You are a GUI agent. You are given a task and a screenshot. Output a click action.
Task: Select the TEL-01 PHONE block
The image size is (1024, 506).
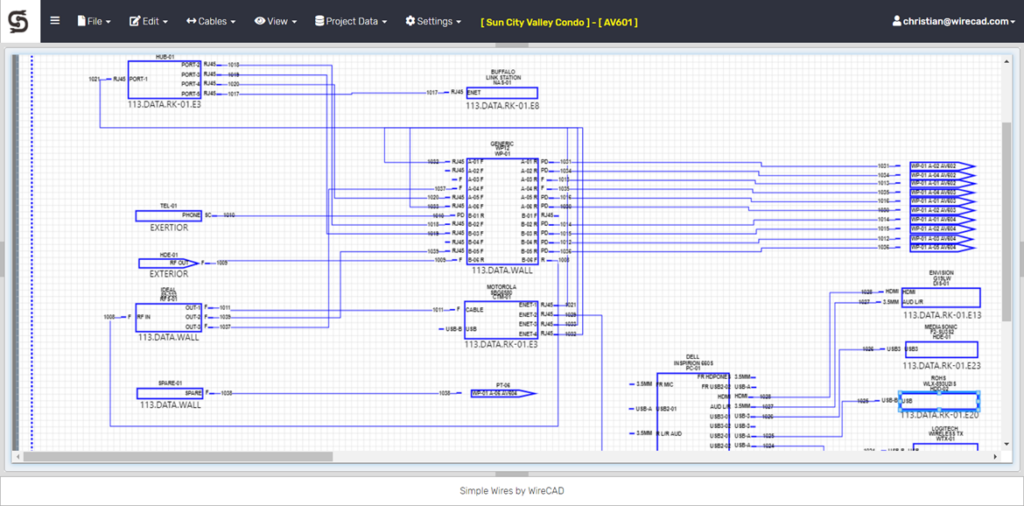(169, 215)
